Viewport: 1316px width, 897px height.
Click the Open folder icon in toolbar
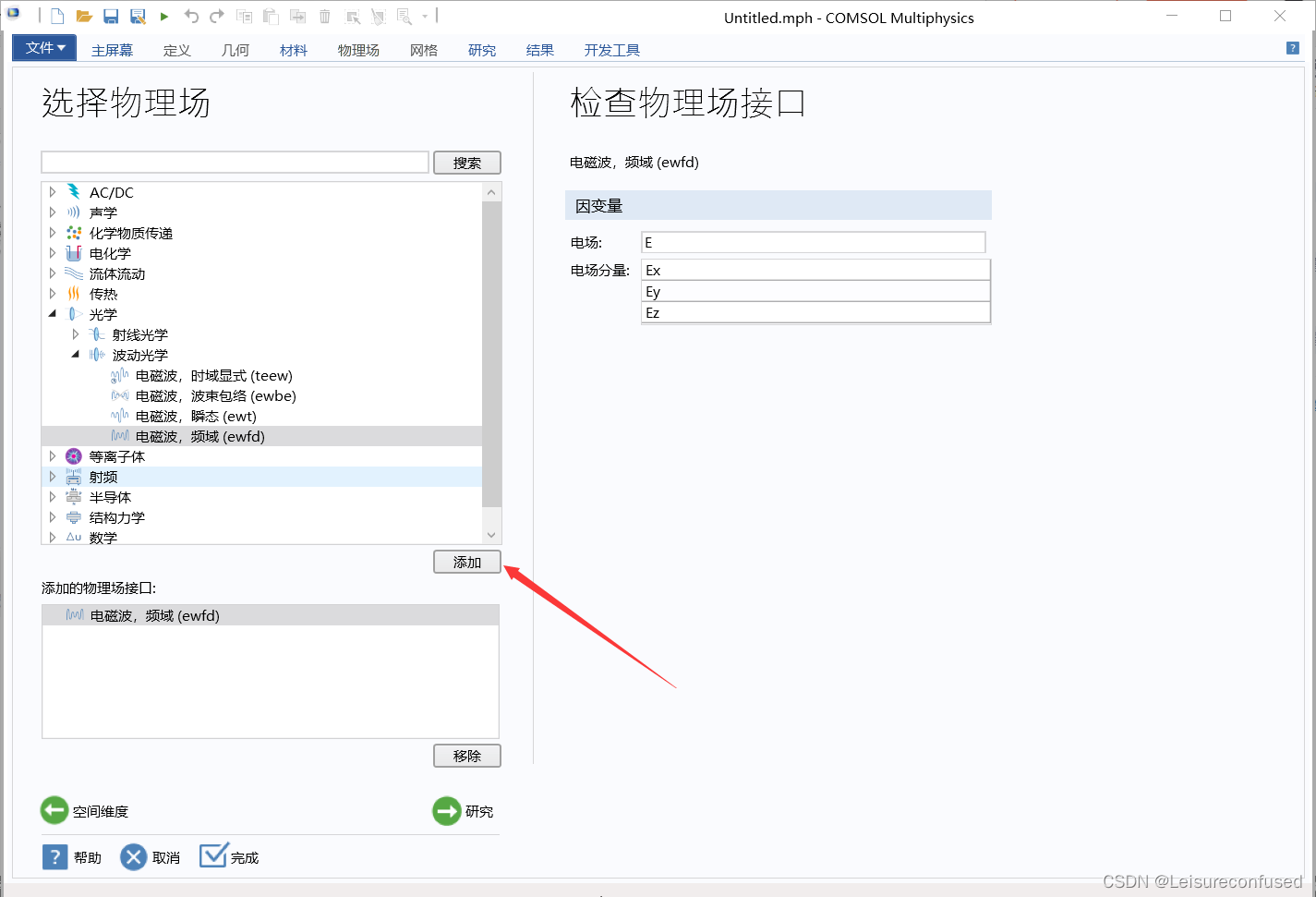[84, 17]
